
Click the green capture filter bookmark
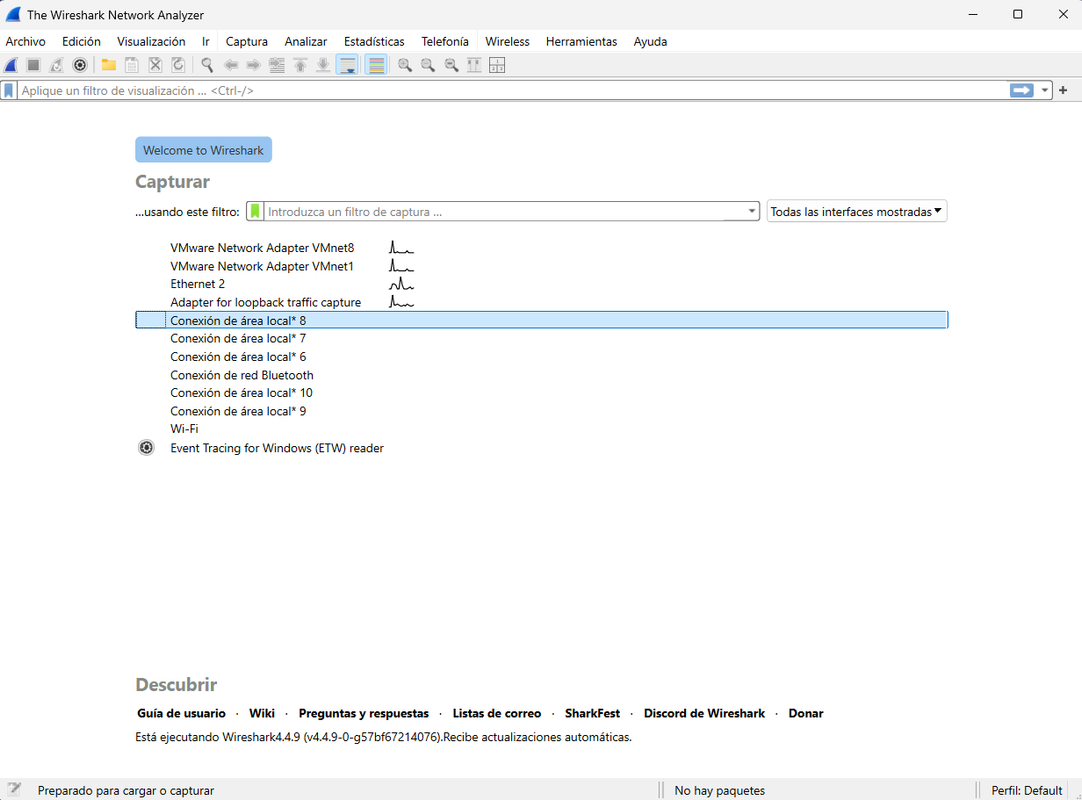255,211
